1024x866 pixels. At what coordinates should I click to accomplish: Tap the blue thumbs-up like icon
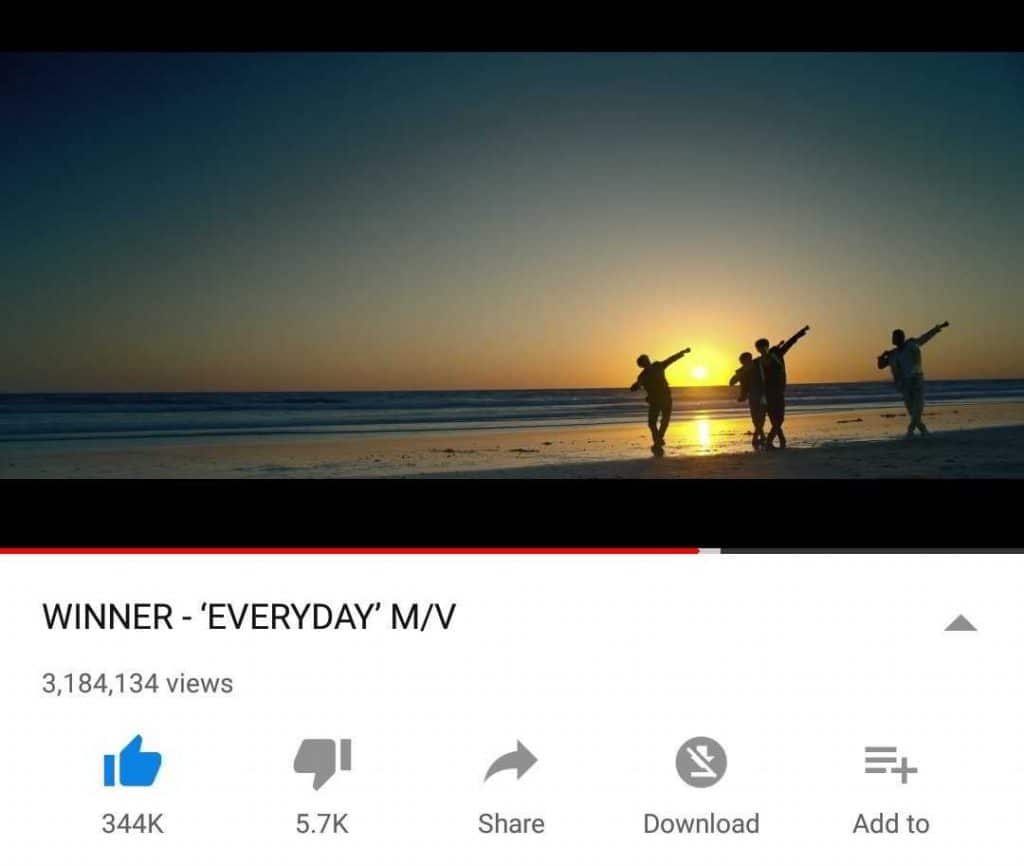point(133,762)
